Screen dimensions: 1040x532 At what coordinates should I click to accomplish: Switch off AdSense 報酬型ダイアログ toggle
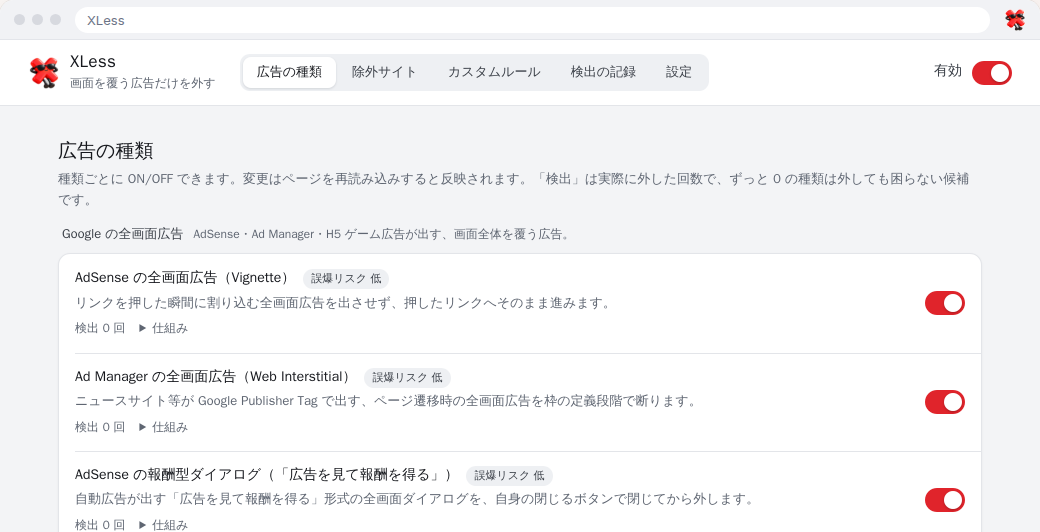coord(944,500)
